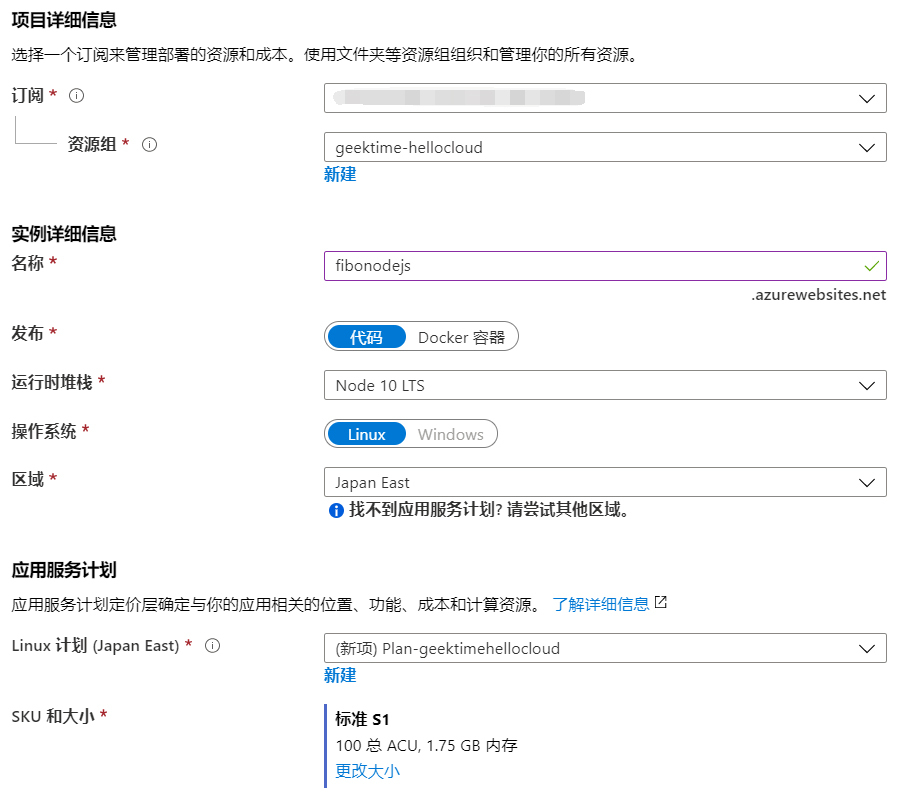Image resolution: width=906 pixels, height=803 pixels.
Task: Click the info icon beside 资源组
Action: click(150, 144)
